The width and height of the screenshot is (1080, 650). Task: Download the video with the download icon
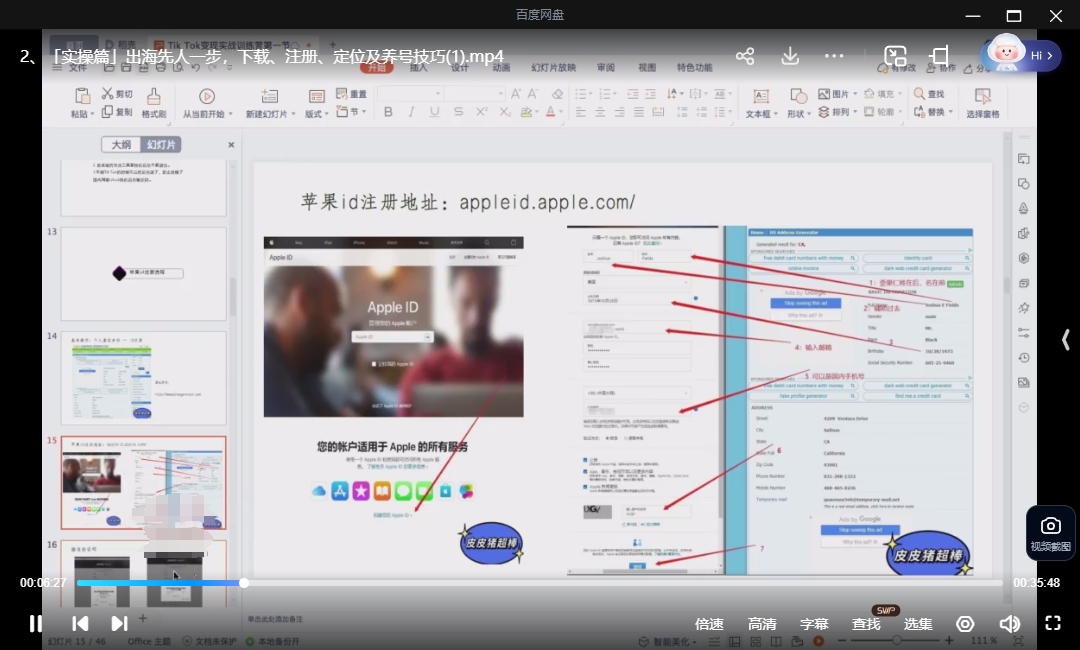click(x=790, y=56)
